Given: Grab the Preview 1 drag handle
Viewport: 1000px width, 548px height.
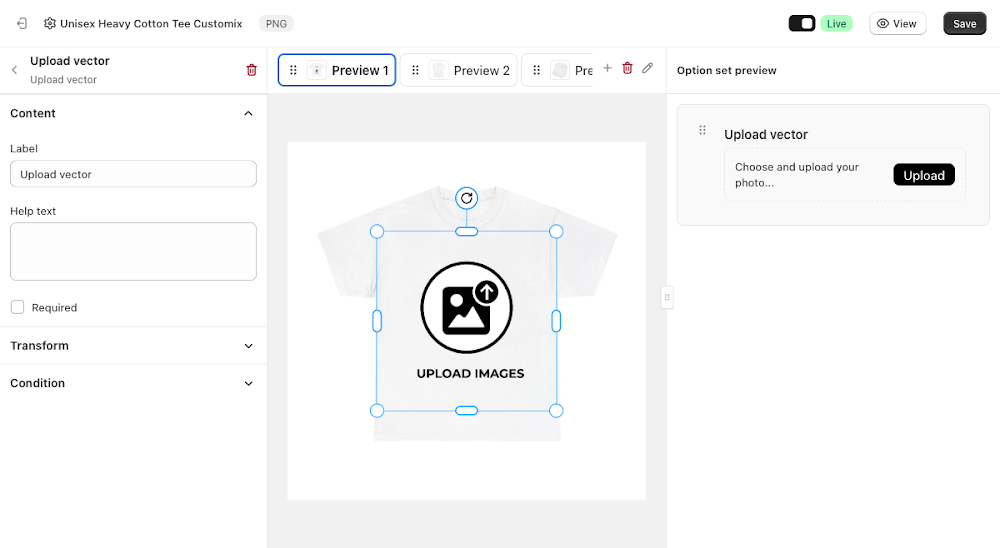Looking at the screenshot, I should point(293,70).
